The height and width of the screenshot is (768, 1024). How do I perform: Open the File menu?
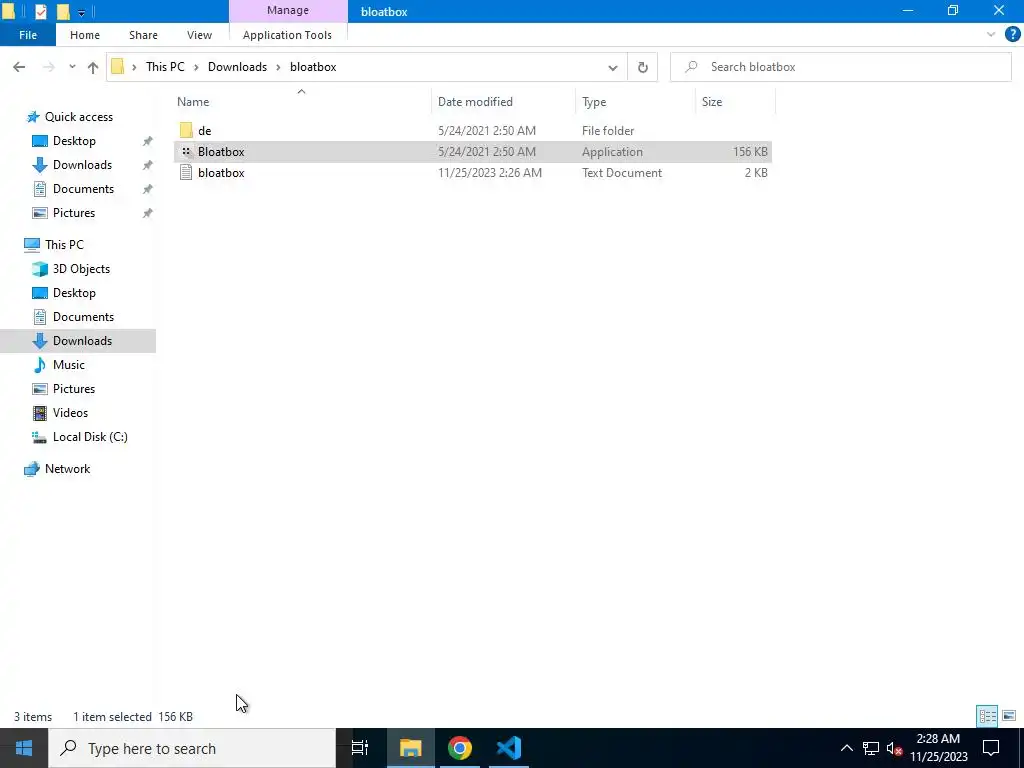coord(28,35)
